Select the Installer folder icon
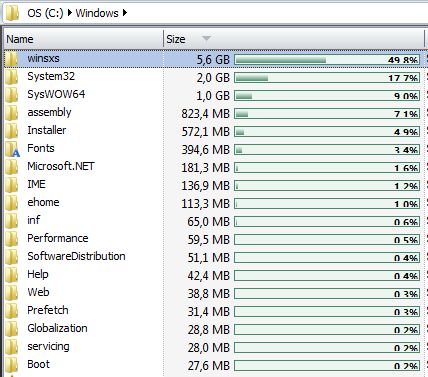This screenshot has height=377, width=428. pyautogui.click(x=12, y=131)
